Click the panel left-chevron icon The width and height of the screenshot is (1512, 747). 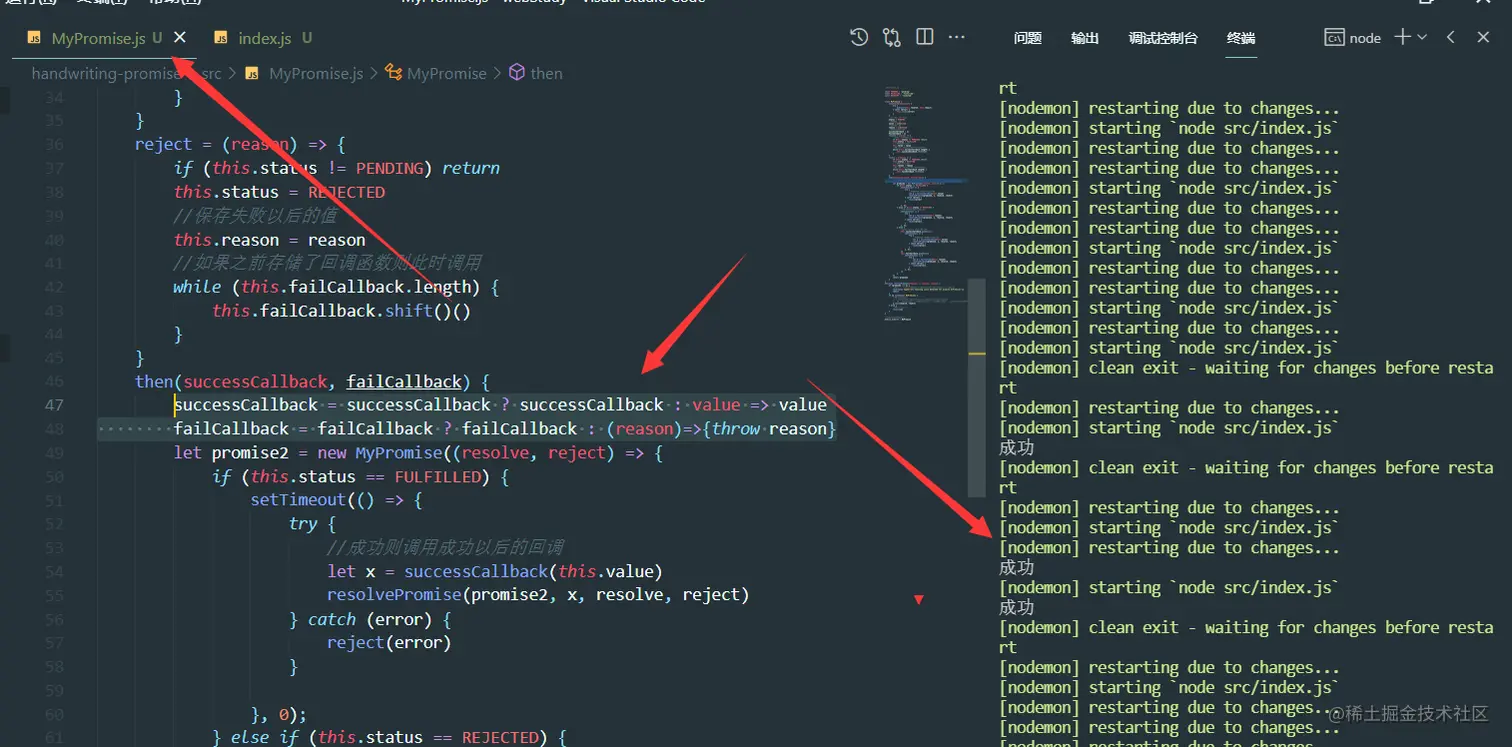(1450, 37)
